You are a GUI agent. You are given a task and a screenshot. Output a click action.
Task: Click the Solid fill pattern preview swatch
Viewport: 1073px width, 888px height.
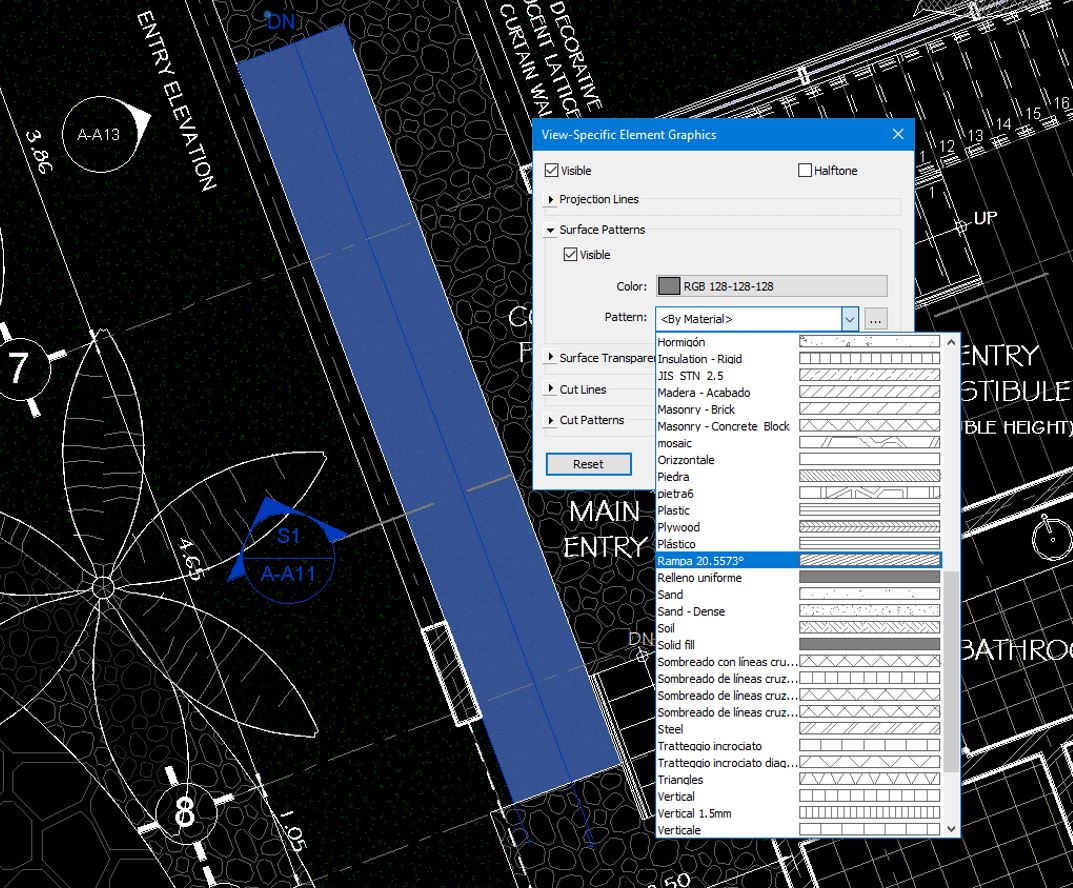click(x=868, y=645)
